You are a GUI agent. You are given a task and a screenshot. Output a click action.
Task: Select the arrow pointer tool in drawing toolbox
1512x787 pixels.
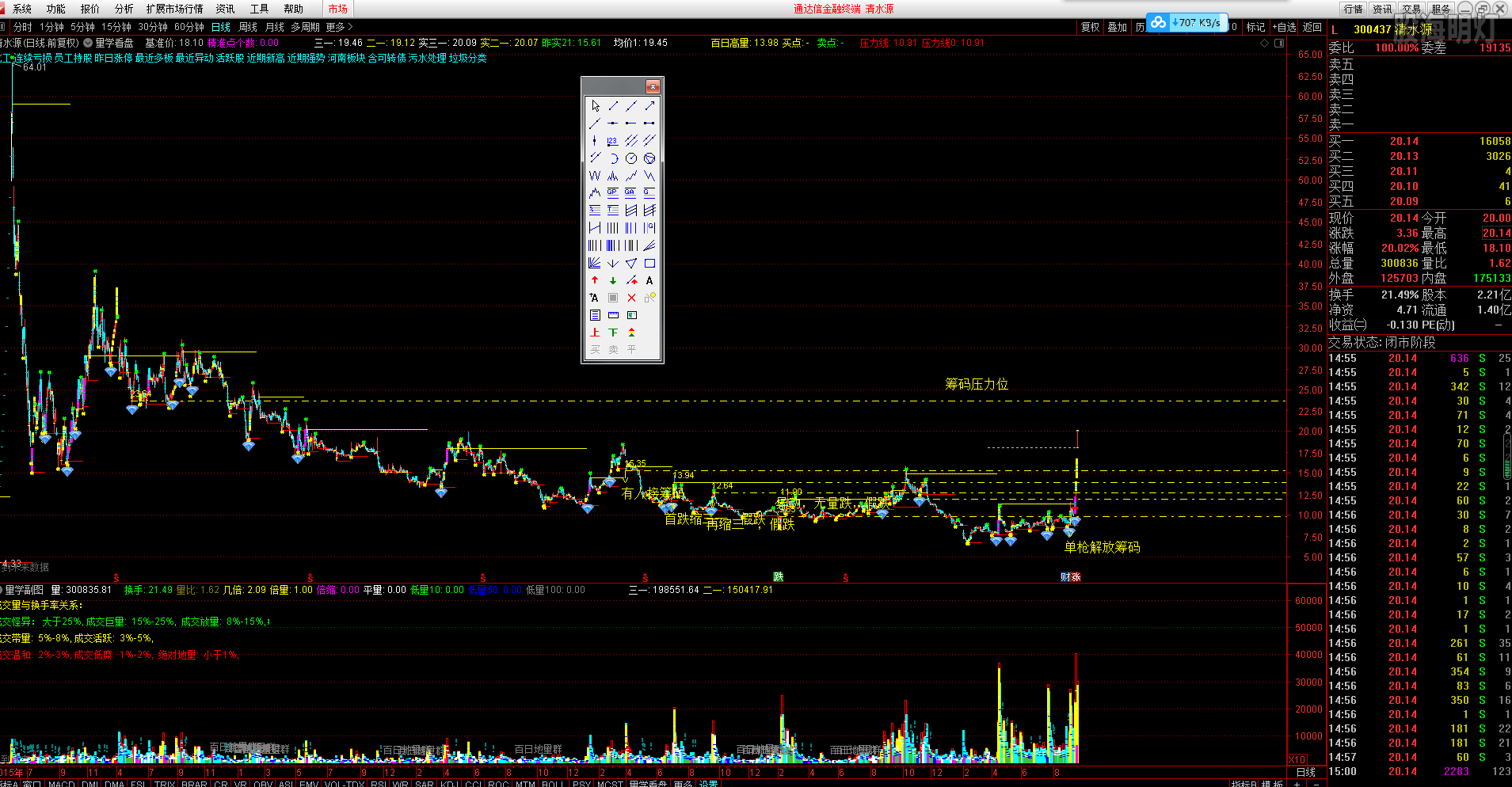(x=595, y=106)
